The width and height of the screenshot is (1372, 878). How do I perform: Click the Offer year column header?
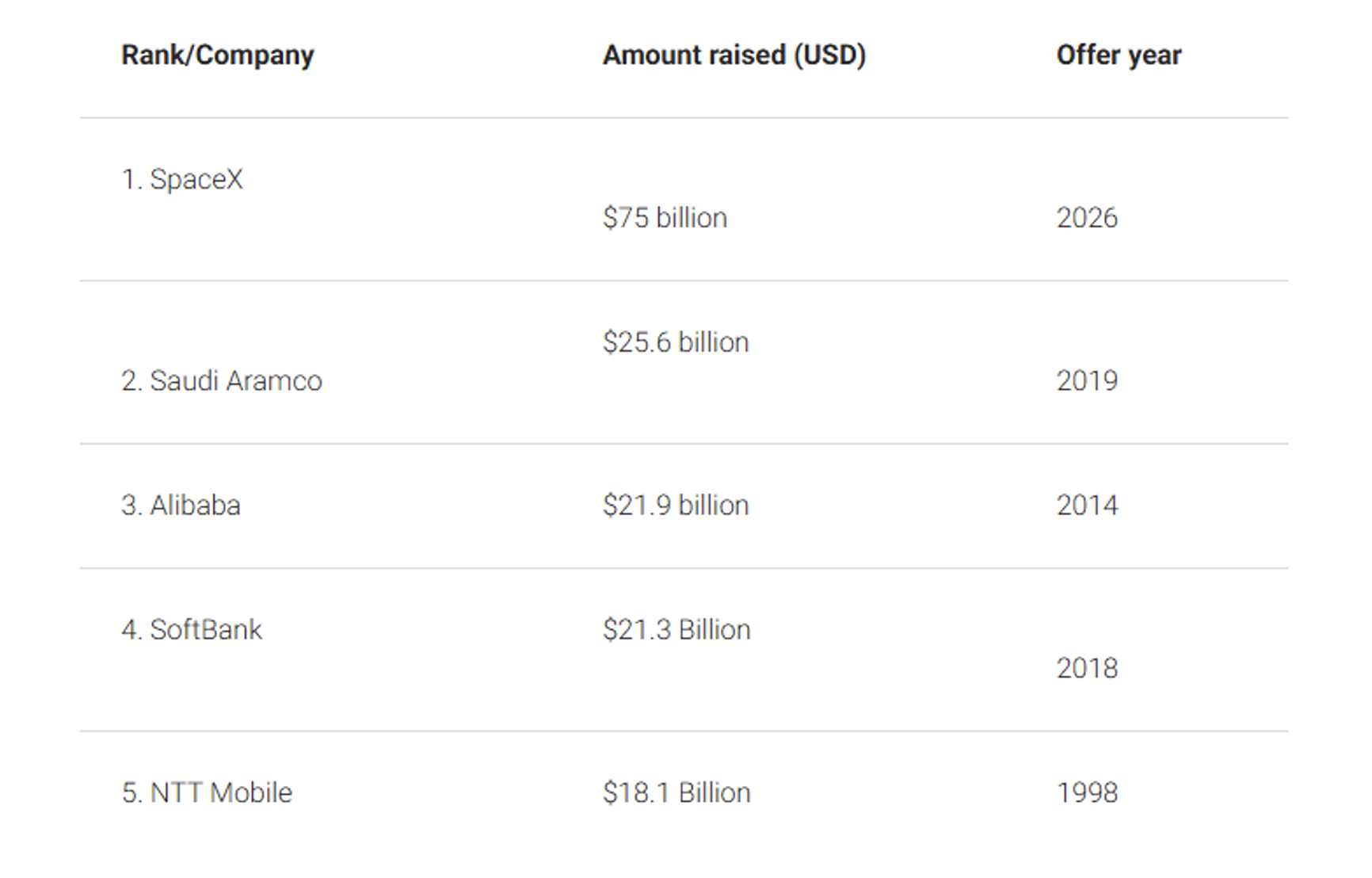[x=1119, y=55]
